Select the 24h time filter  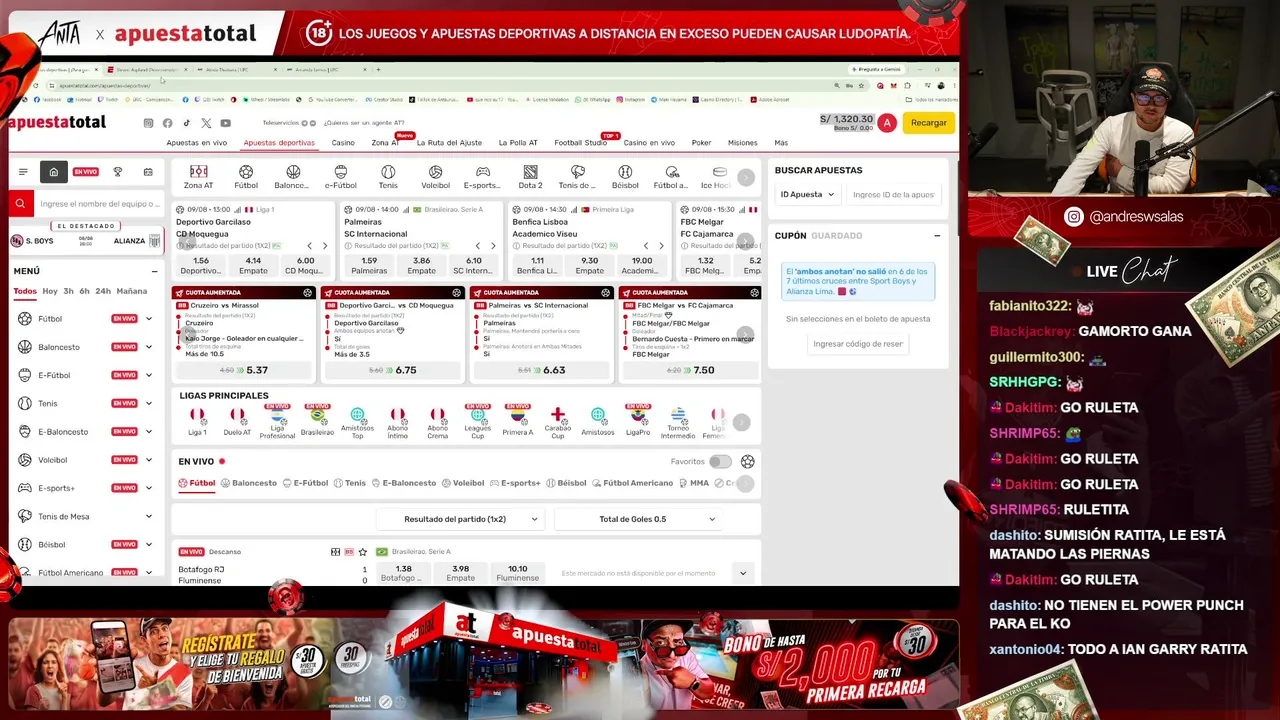103,291
